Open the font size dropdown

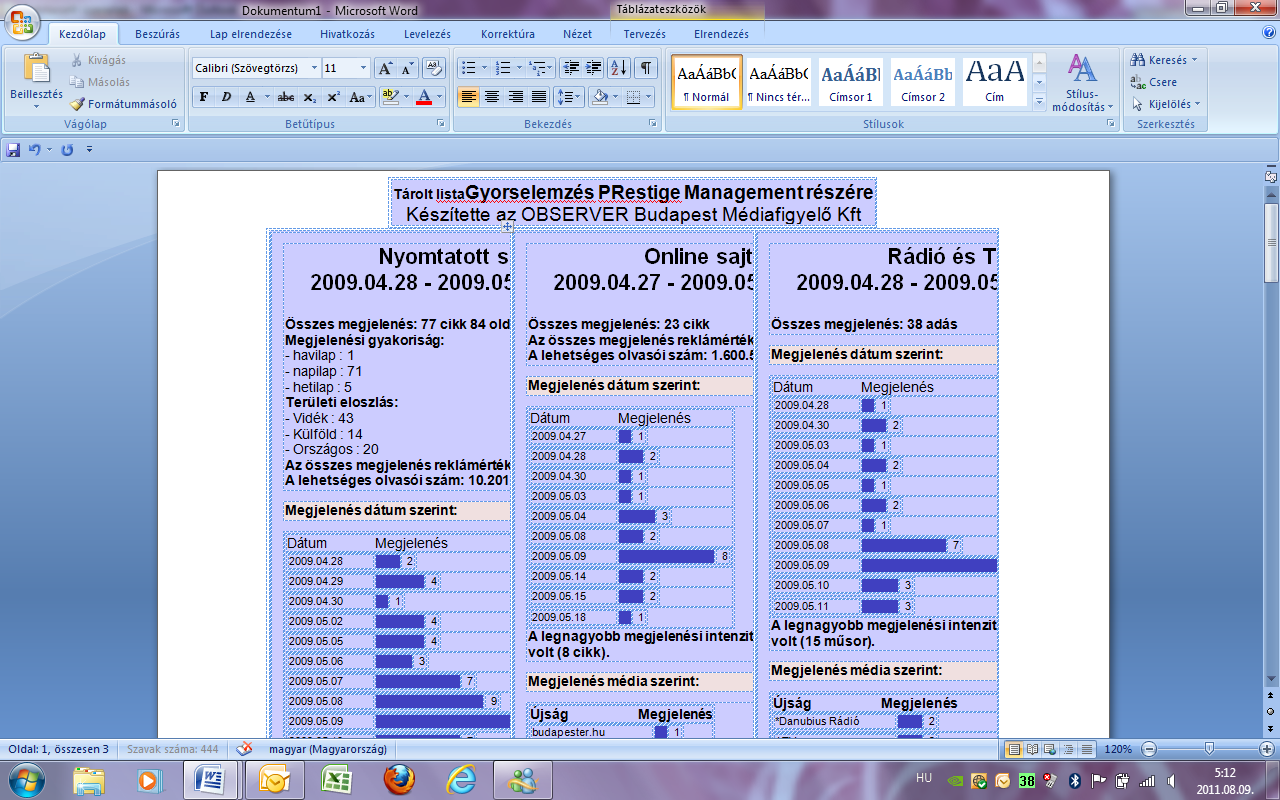(x=363, y=68)
